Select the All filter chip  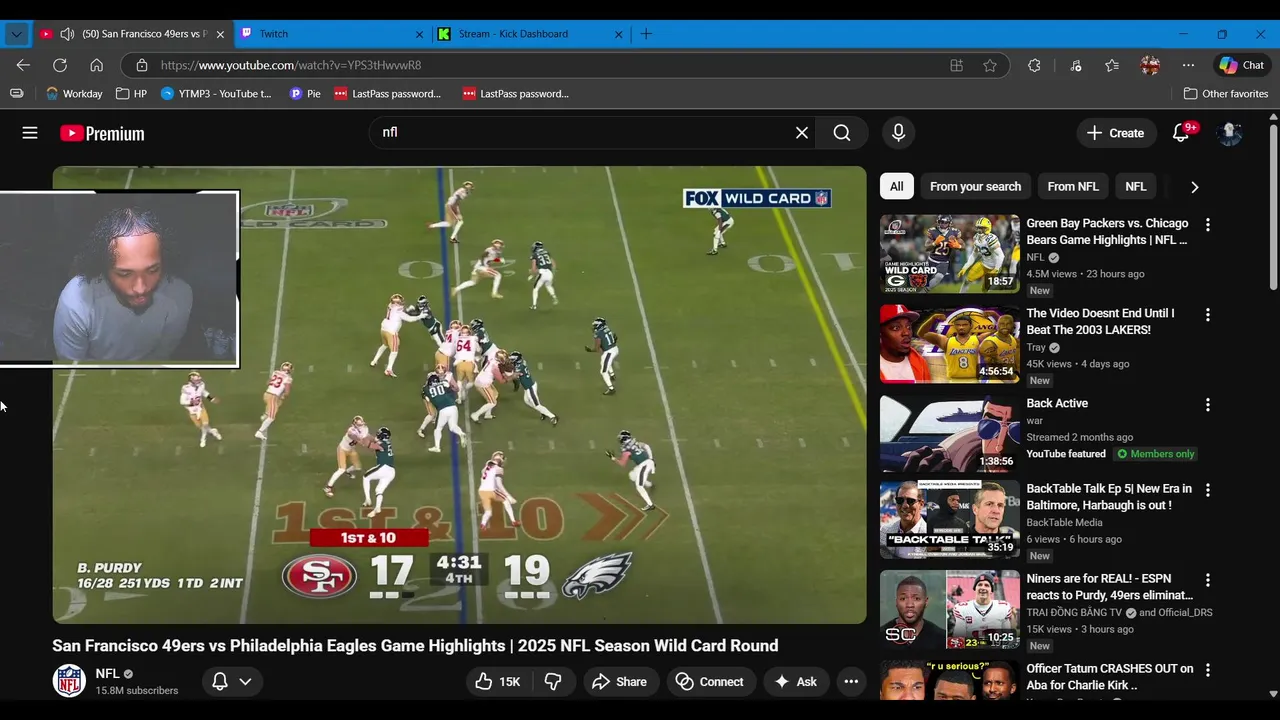(x=897, y=186)
